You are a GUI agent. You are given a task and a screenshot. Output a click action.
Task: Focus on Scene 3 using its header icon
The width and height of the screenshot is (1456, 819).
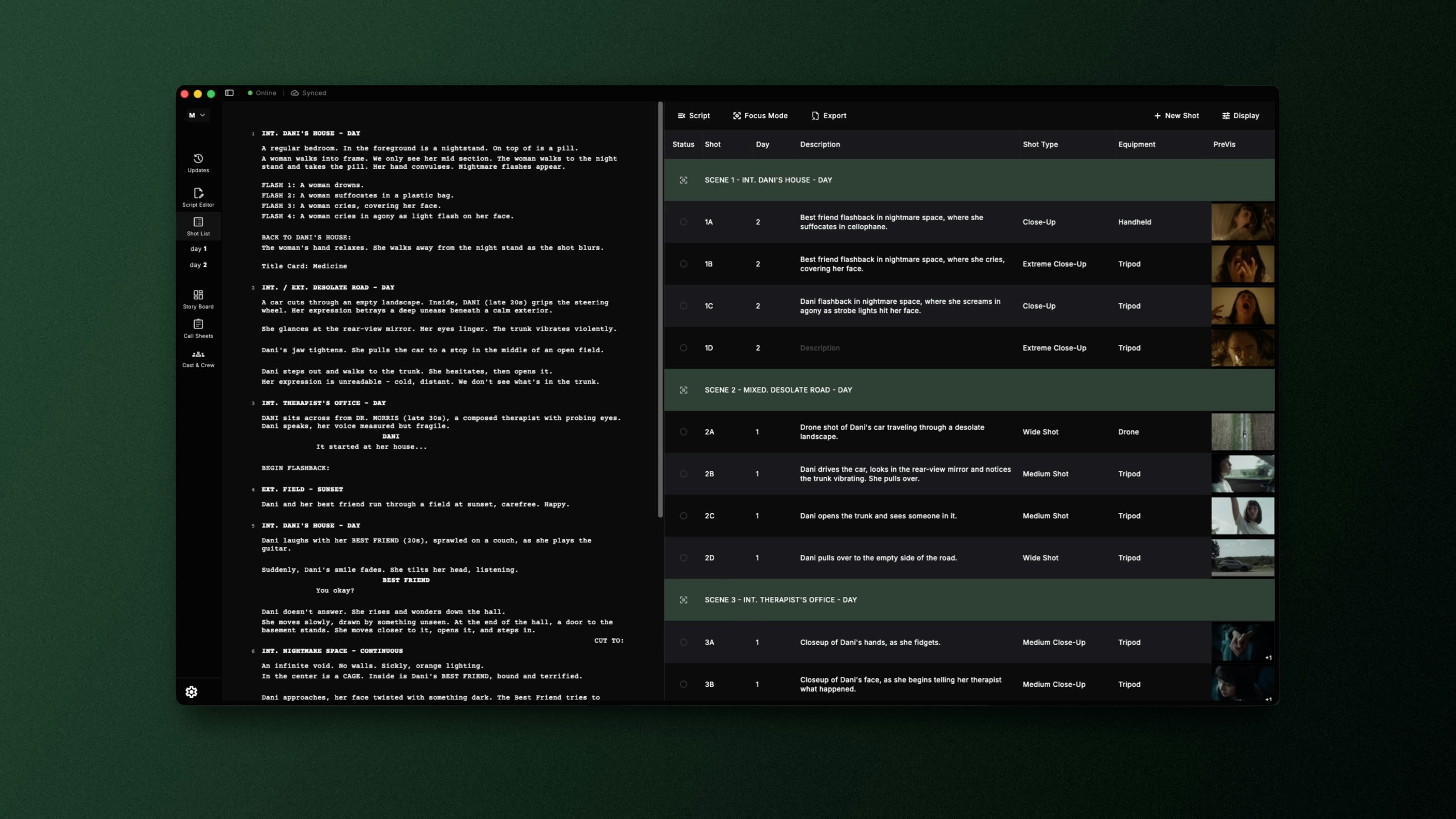683,600
